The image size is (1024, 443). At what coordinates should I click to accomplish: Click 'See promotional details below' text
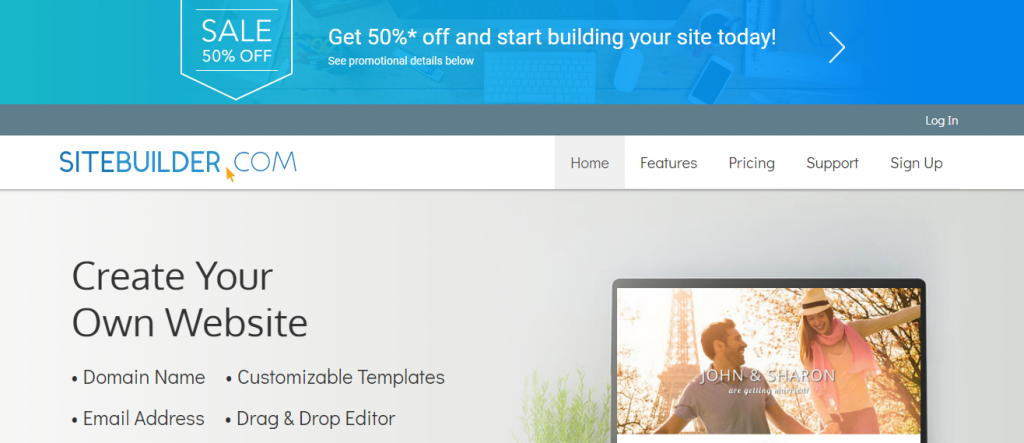click(x=400, y=61)
